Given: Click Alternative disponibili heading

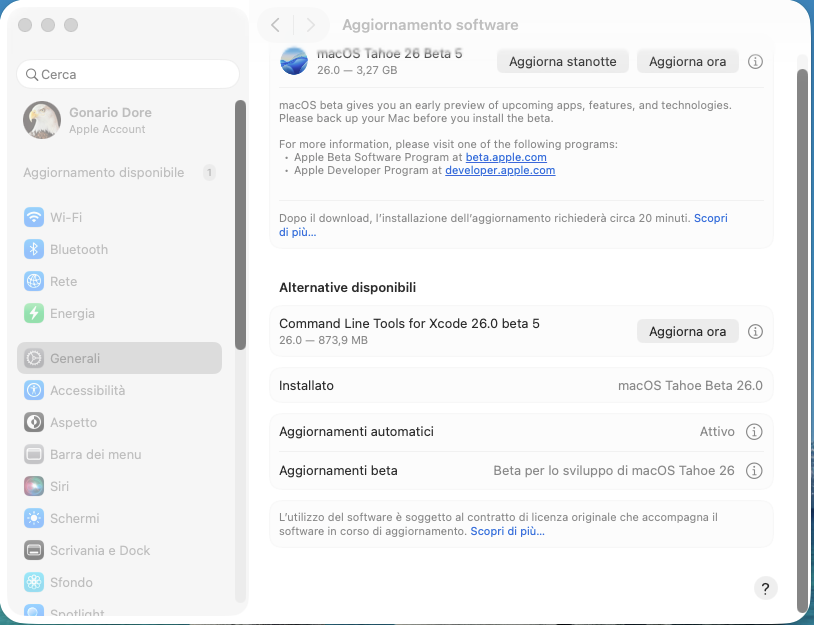Looking at the screenshot, I should click(x=347, y=288).
